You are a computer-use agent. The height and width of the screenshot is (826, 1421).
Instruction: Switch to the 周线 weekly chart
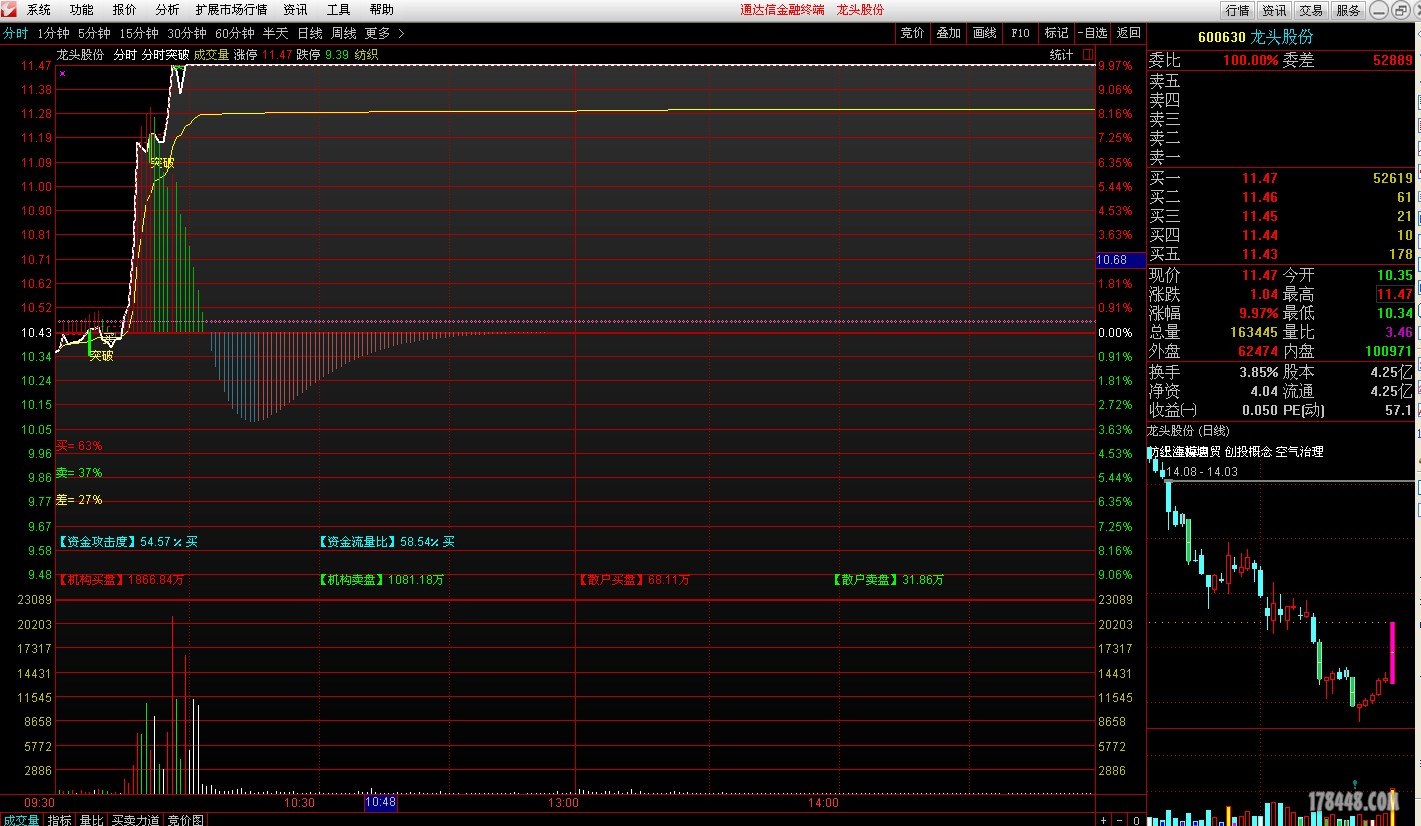(343, 33)
